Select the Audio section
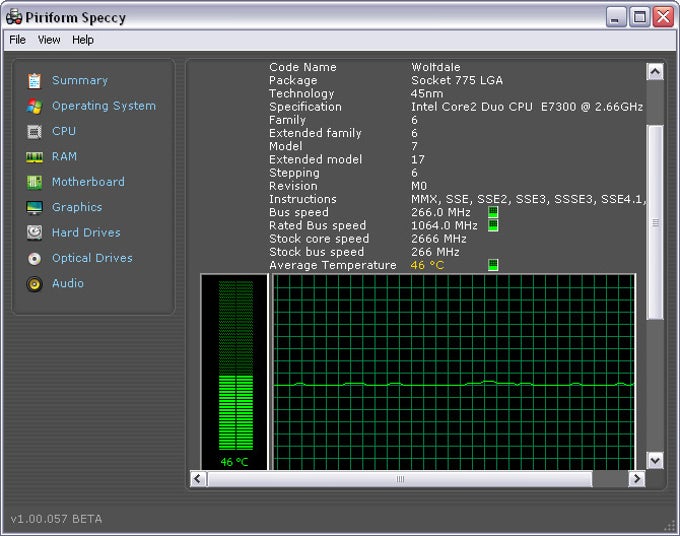The height and width of the screenshot is (536, 680). (x=68, y=283)
